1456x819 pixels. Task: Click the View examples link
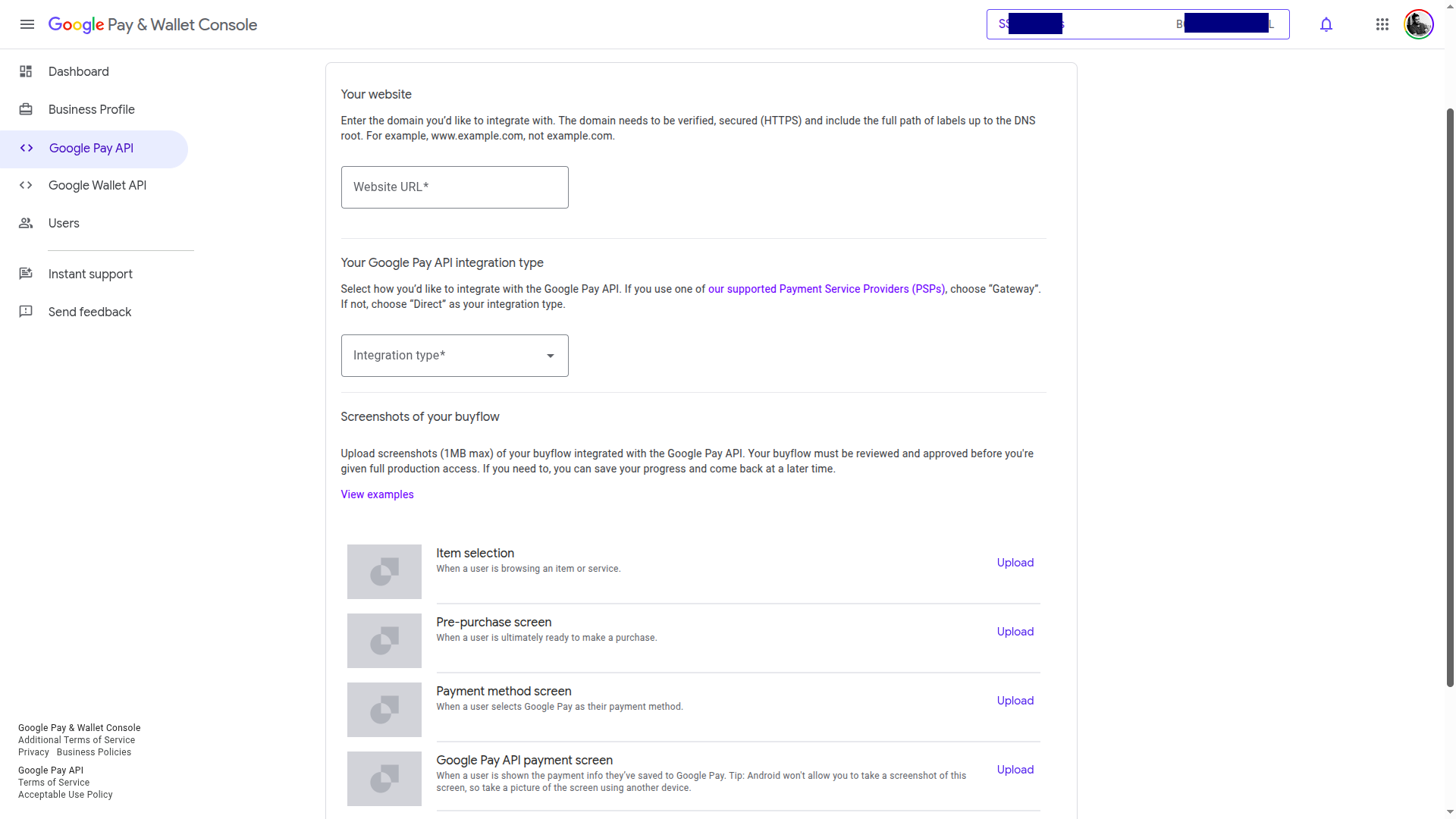pos(377,494)
